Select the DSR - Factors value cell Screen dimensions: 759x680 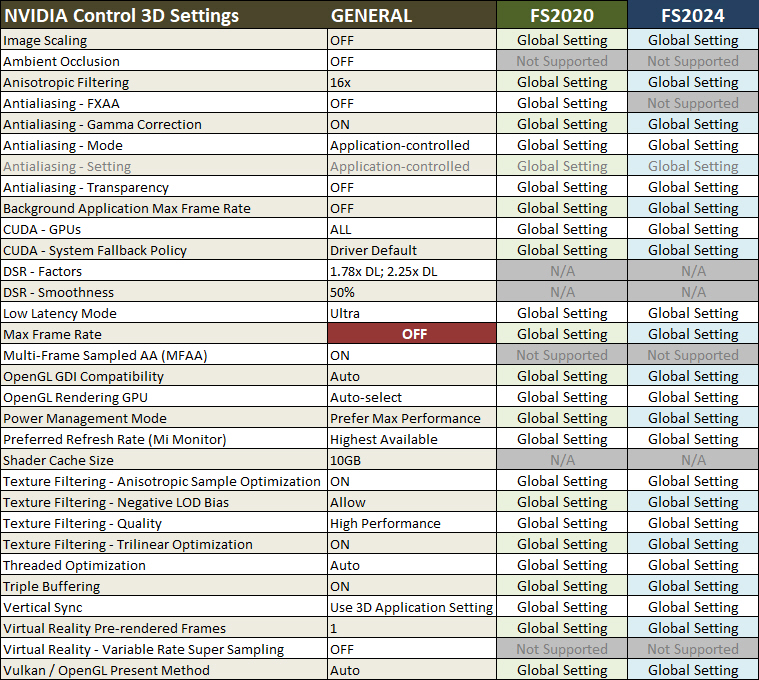pos(385,271)
